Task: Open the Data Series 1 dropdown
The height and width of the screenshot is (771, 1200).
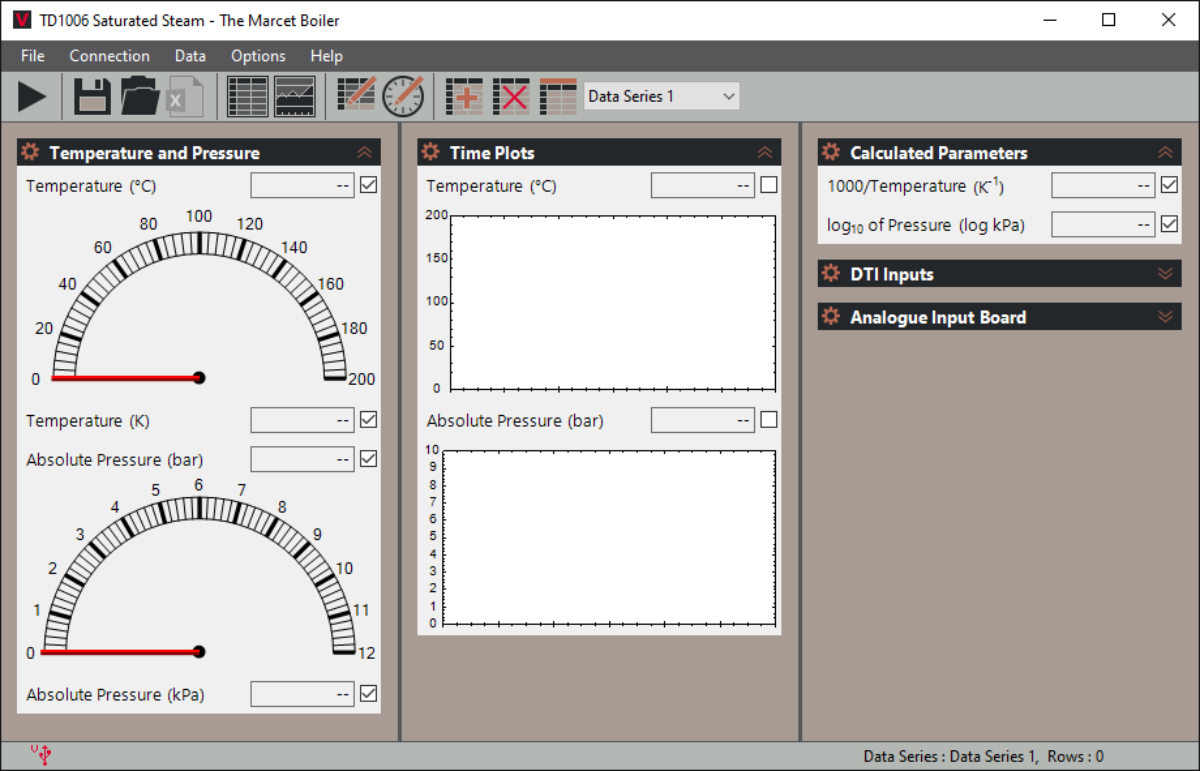Action: click(661, 97)
